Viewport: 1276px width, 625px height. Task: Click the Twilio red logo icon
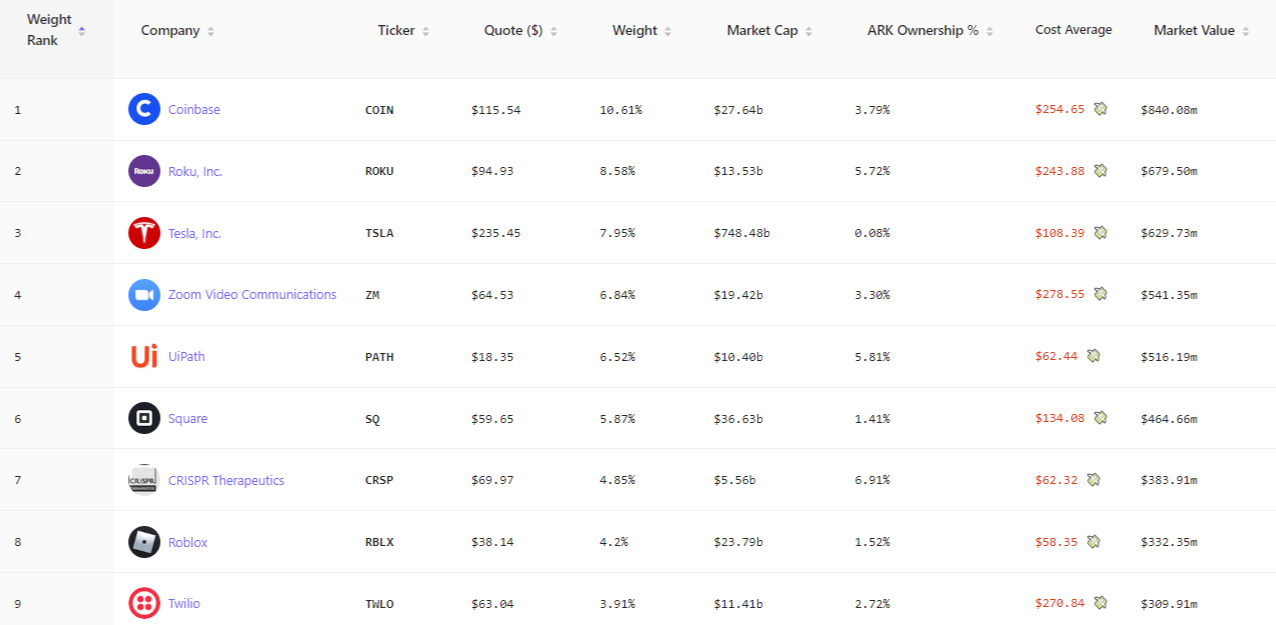tap(144, 603)
